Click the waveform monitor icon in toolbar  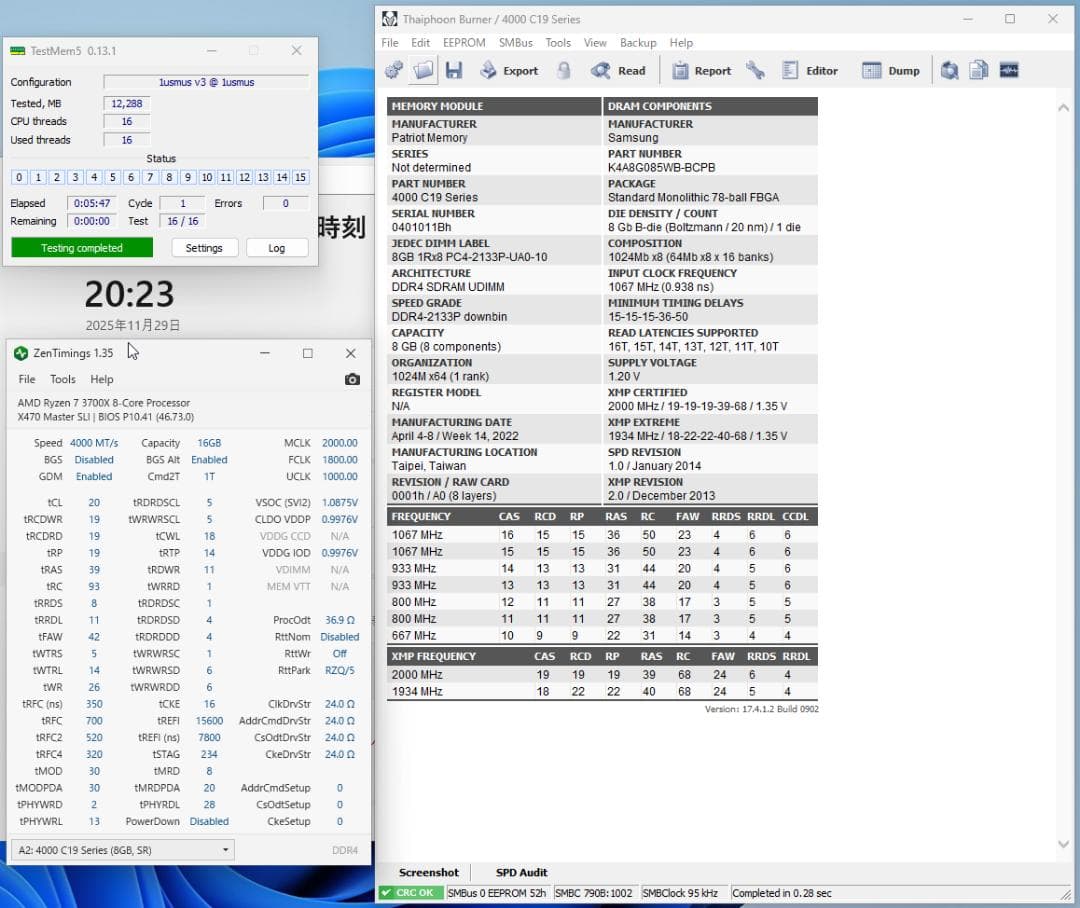tap(1009, 70)
